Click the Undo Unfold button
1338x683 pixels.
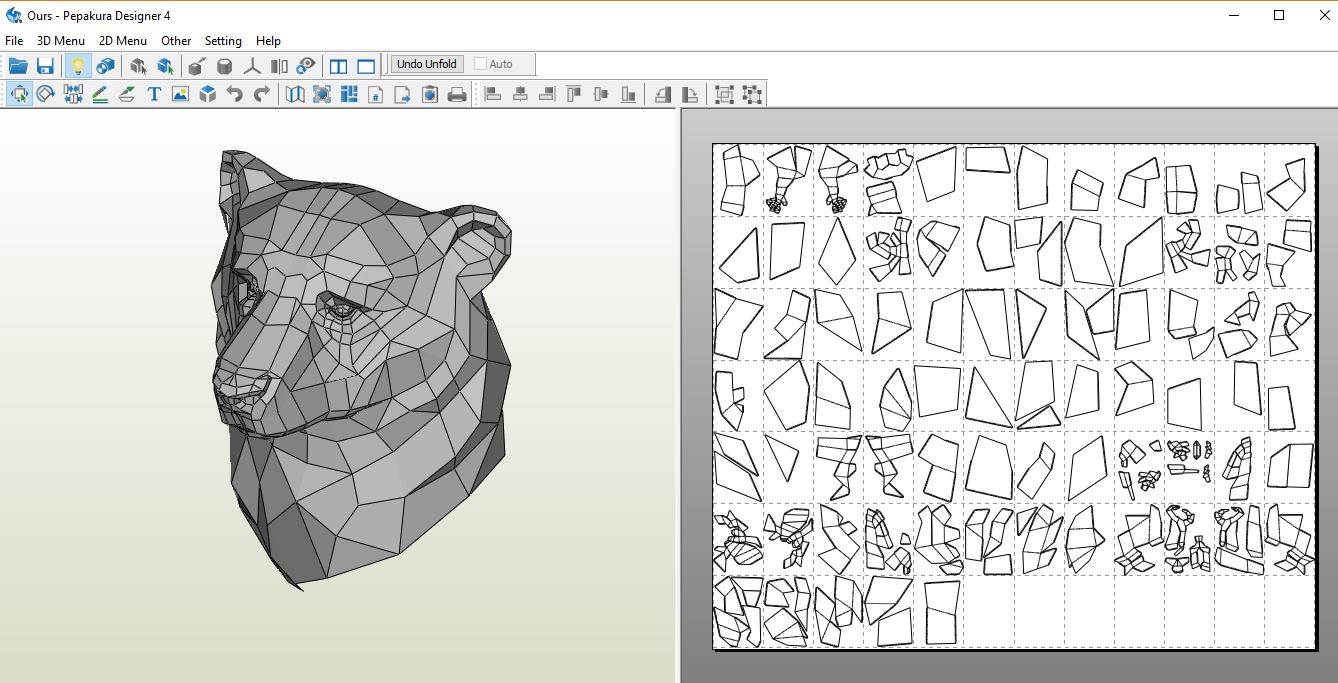(x=426, y=64)
